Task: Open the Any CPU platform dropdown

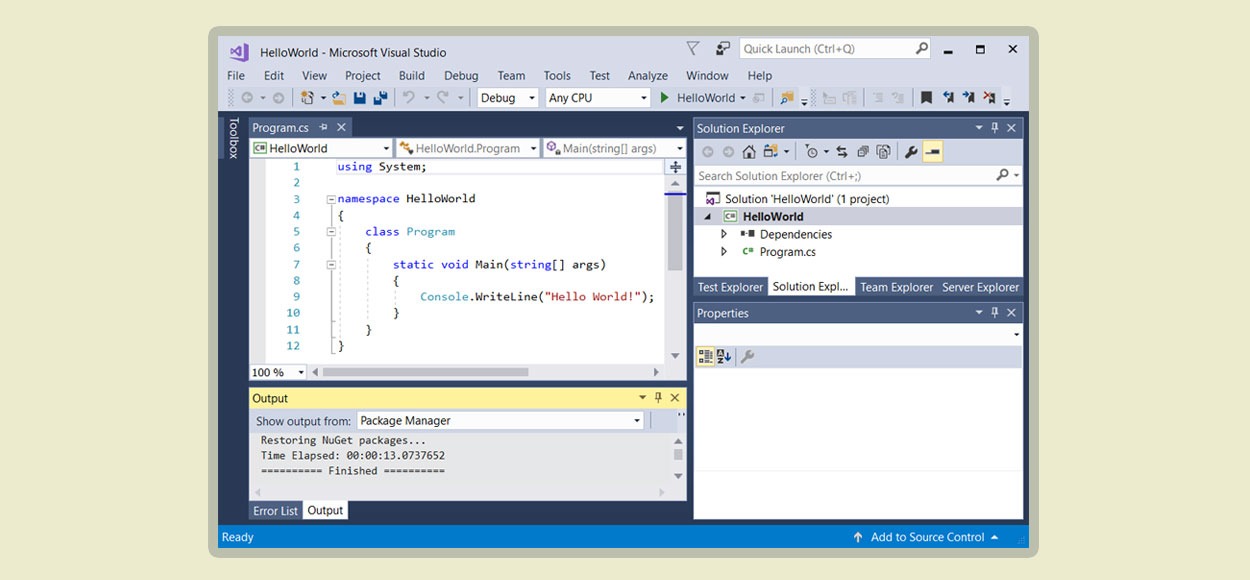Action: click(x=598, y=98)
